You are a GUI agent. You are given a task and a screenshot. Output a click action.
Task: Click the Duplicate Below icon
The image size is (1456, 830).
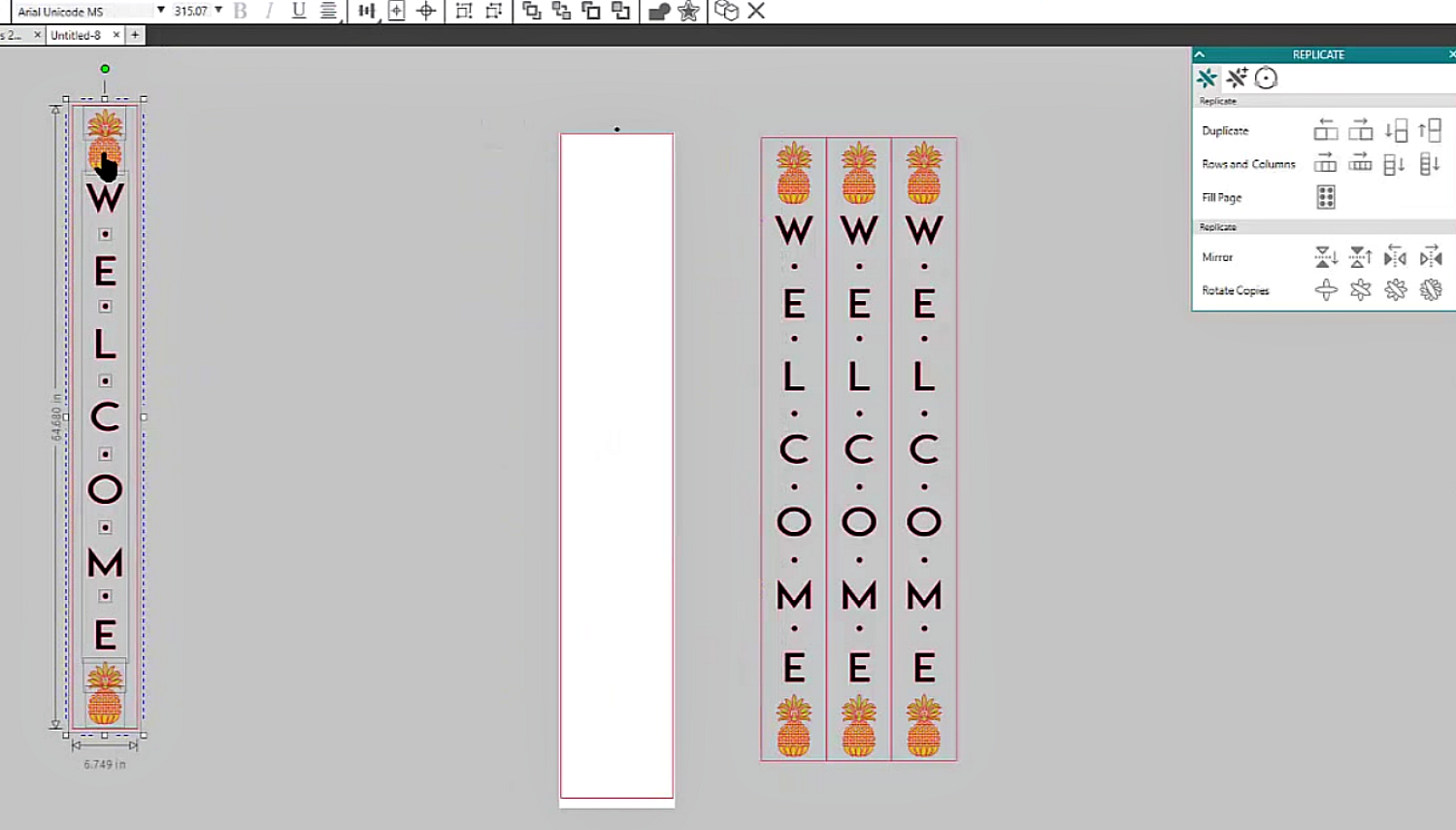coord(1396,130)
